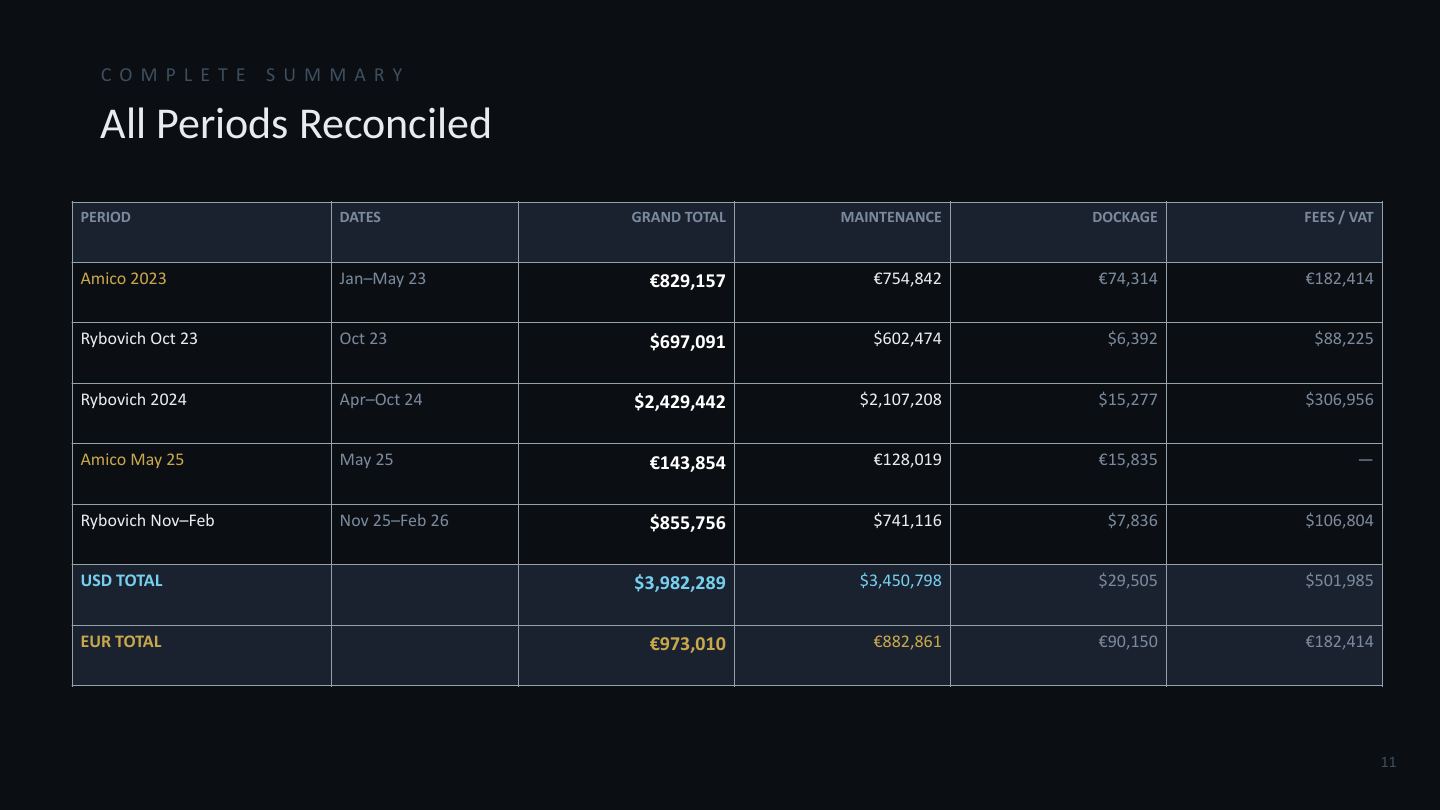1440x810 pixels.
Task: Select the €754,842 maintenance value
Action: pos(907,279)
